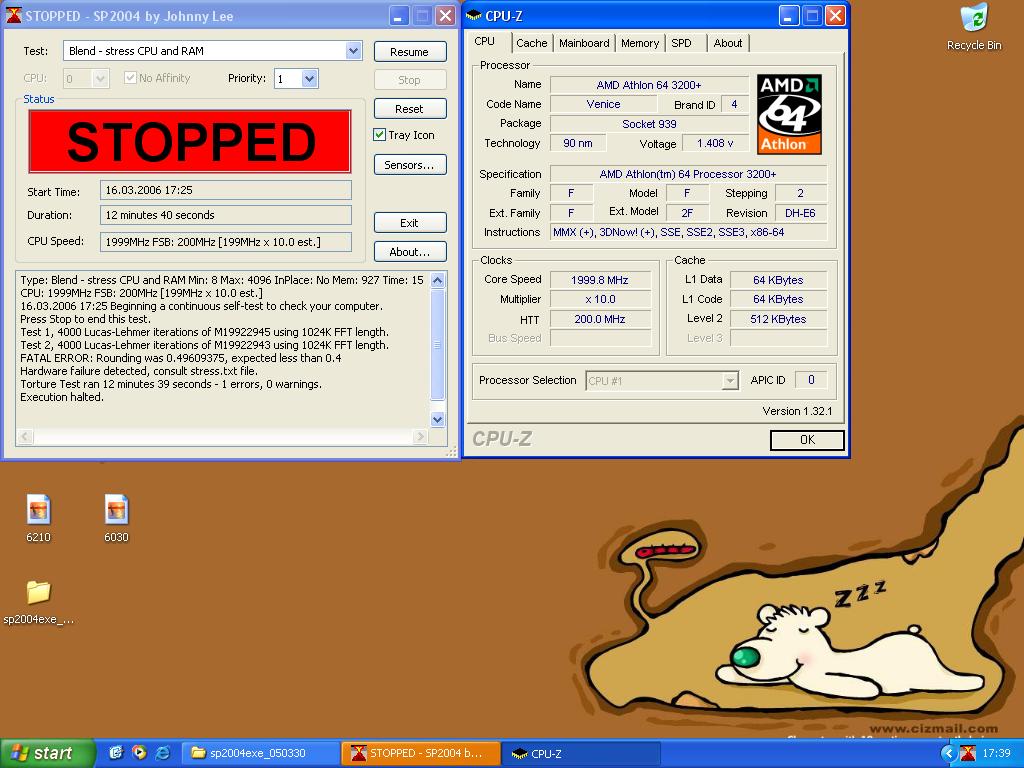Image resolution: width=1024 pixels, height=768 pixels.
Task: Click the Core Speed value 1999.8 MHz
Action: [x=600, y=280]
